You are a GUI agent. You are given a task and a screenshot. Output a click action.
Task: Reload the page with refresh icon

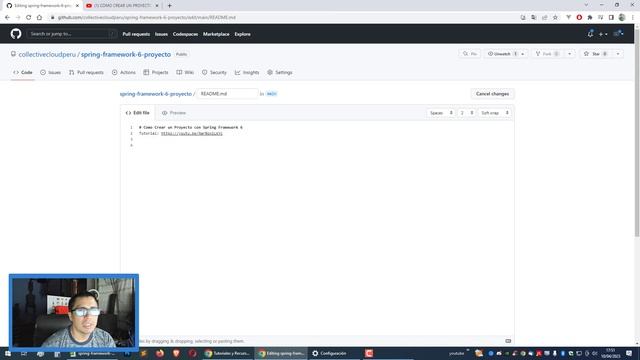[x=29, y=18]
